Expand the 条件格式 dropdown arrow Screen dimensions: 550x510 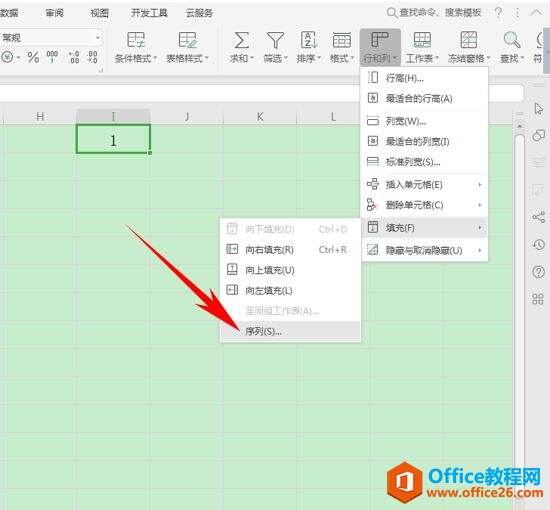(155, 58)
